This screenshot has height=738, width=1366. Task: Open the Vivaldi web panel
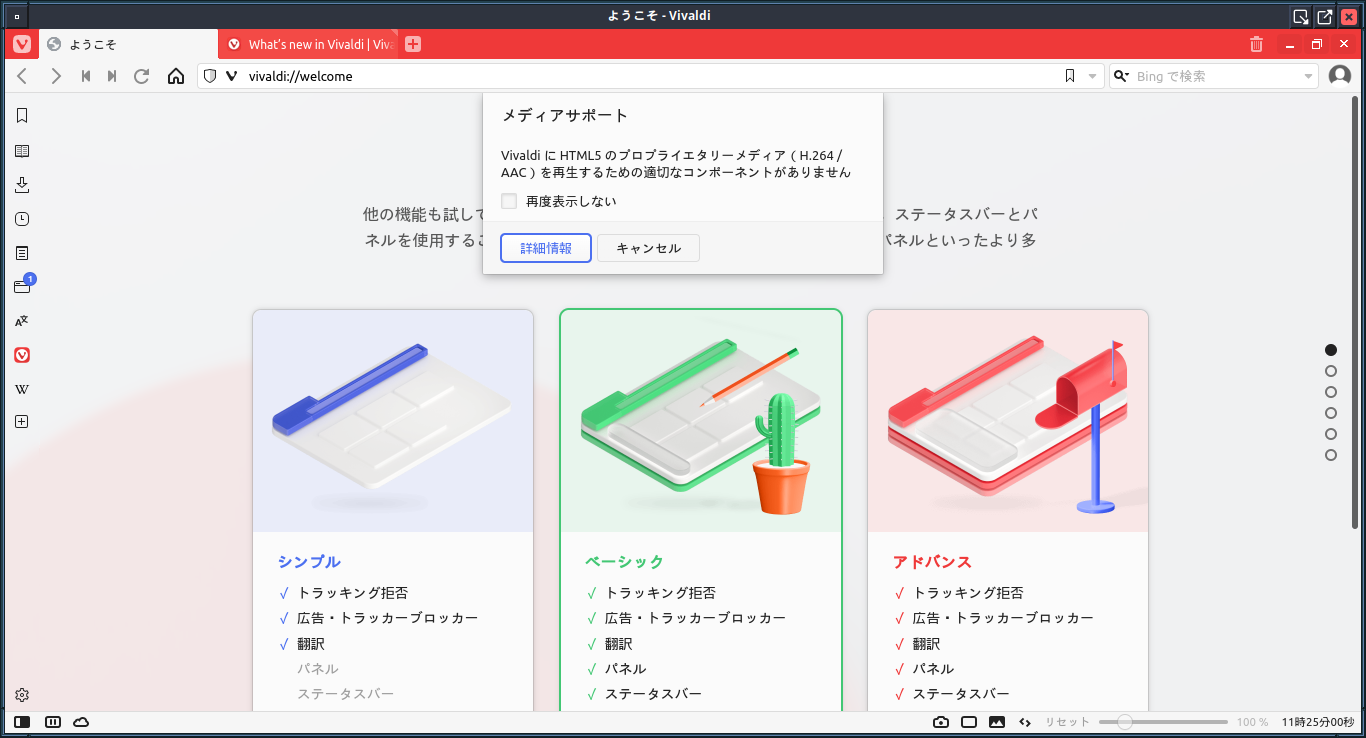(22, 355)
